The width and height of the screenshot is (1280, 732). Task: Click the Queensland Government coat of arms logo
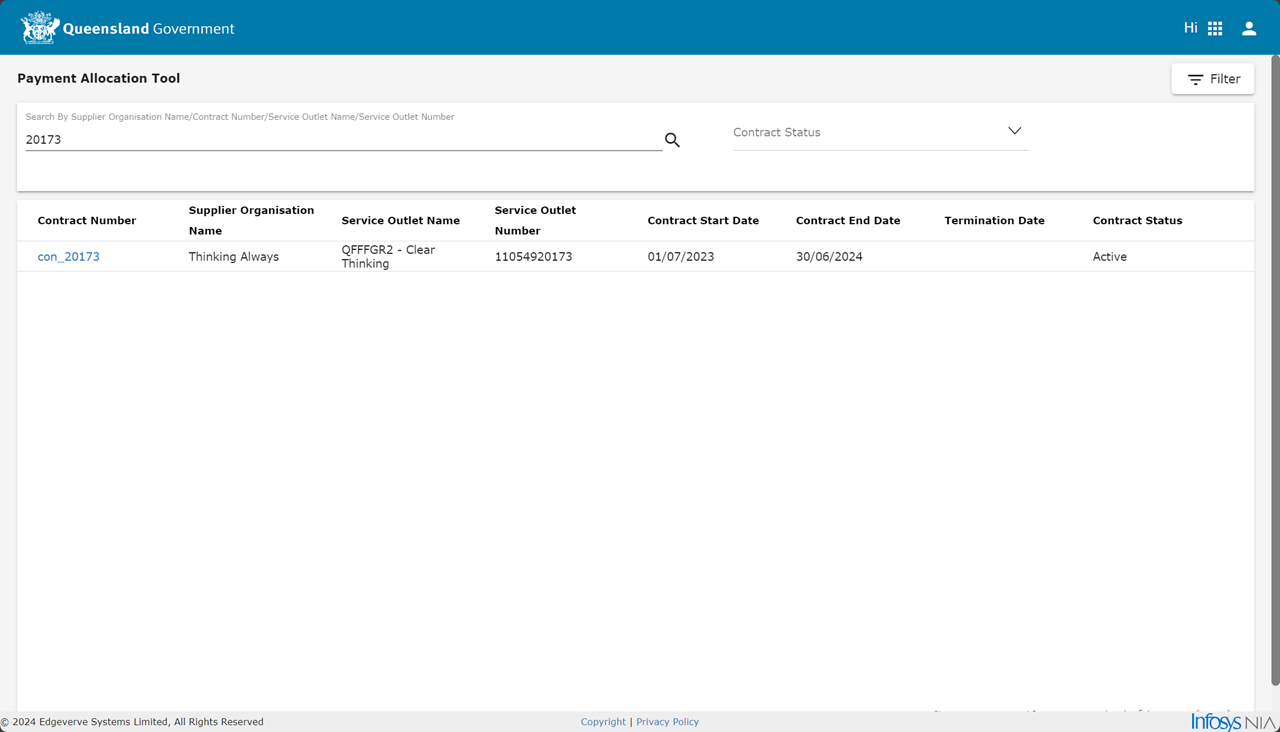pos(39,27)
